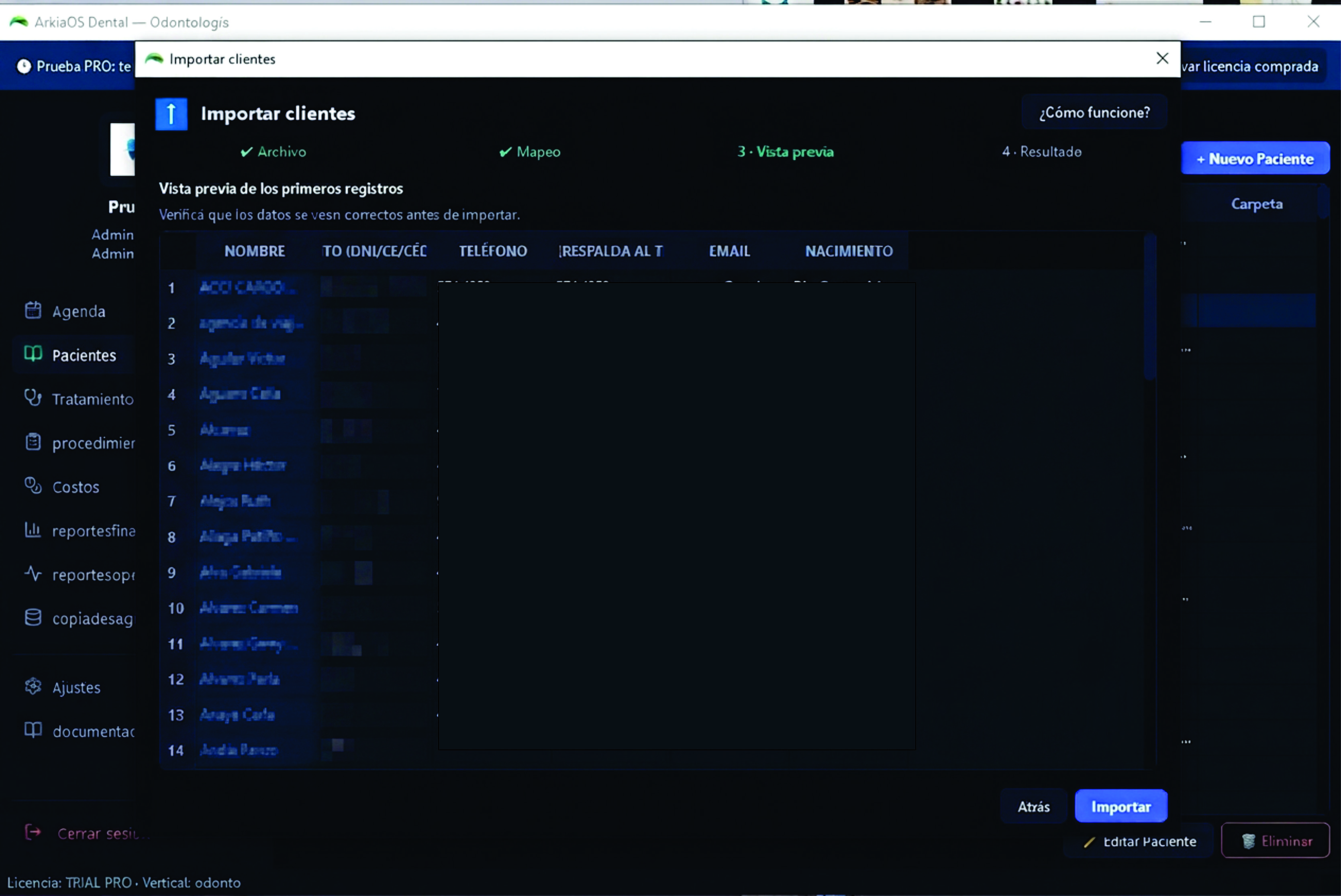Screen dimensions: 1341x896
Task: Click the Eliminar button
Action: 1275,841
